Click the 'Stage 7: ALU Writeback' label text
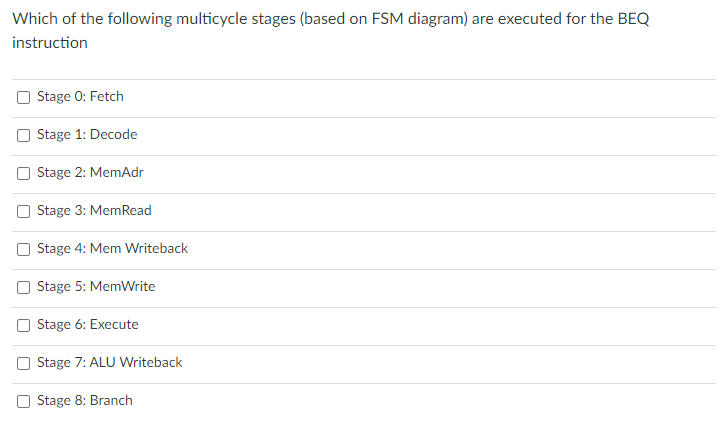The image size is (728, 426). [110, 363]
